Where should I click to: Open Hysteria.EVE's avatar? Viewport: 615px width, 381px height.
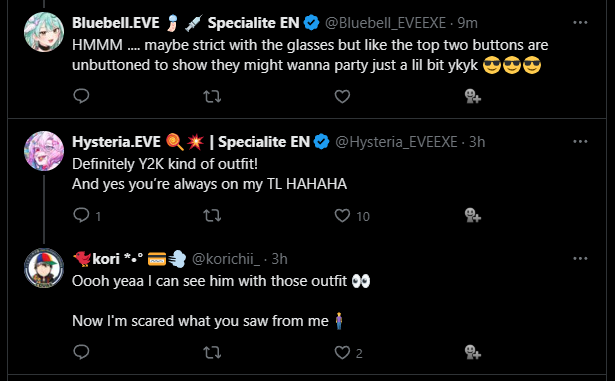(44, 151)
